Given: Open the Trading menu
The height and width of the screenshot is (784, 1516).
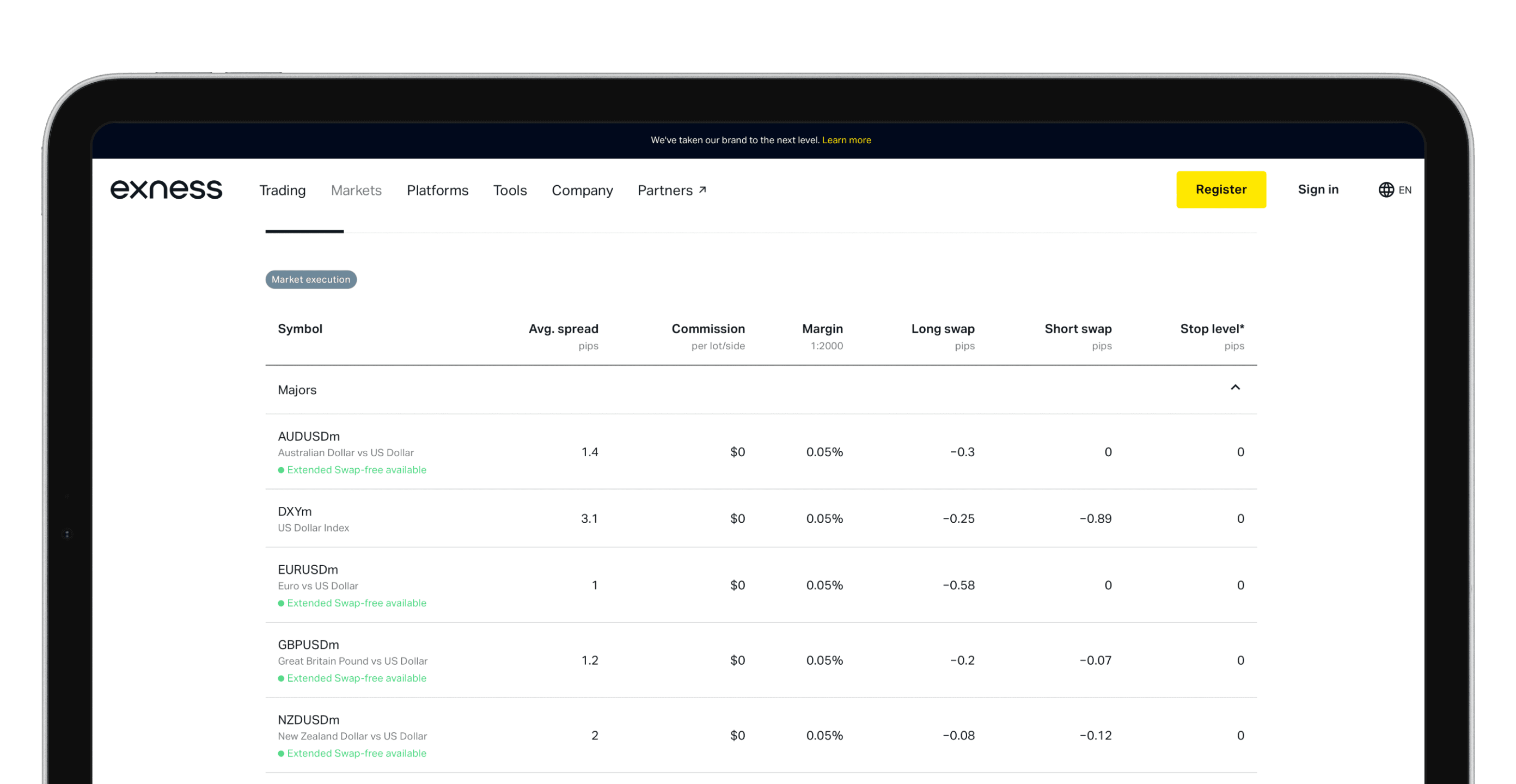Looking at the screenshot, I should click(283, 190).
